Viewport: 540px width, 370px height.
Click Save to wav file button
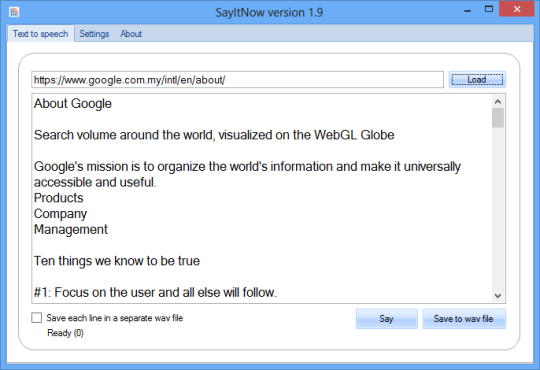click(x=464, y=319)
